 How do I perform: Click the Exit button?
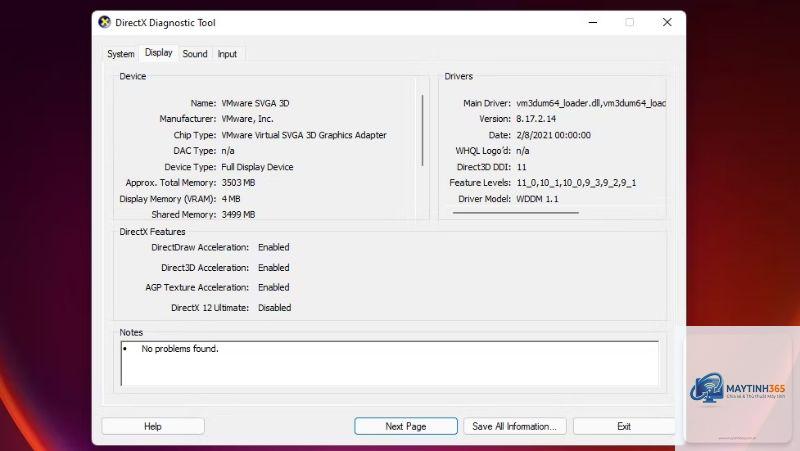click(x=624, y=427)
